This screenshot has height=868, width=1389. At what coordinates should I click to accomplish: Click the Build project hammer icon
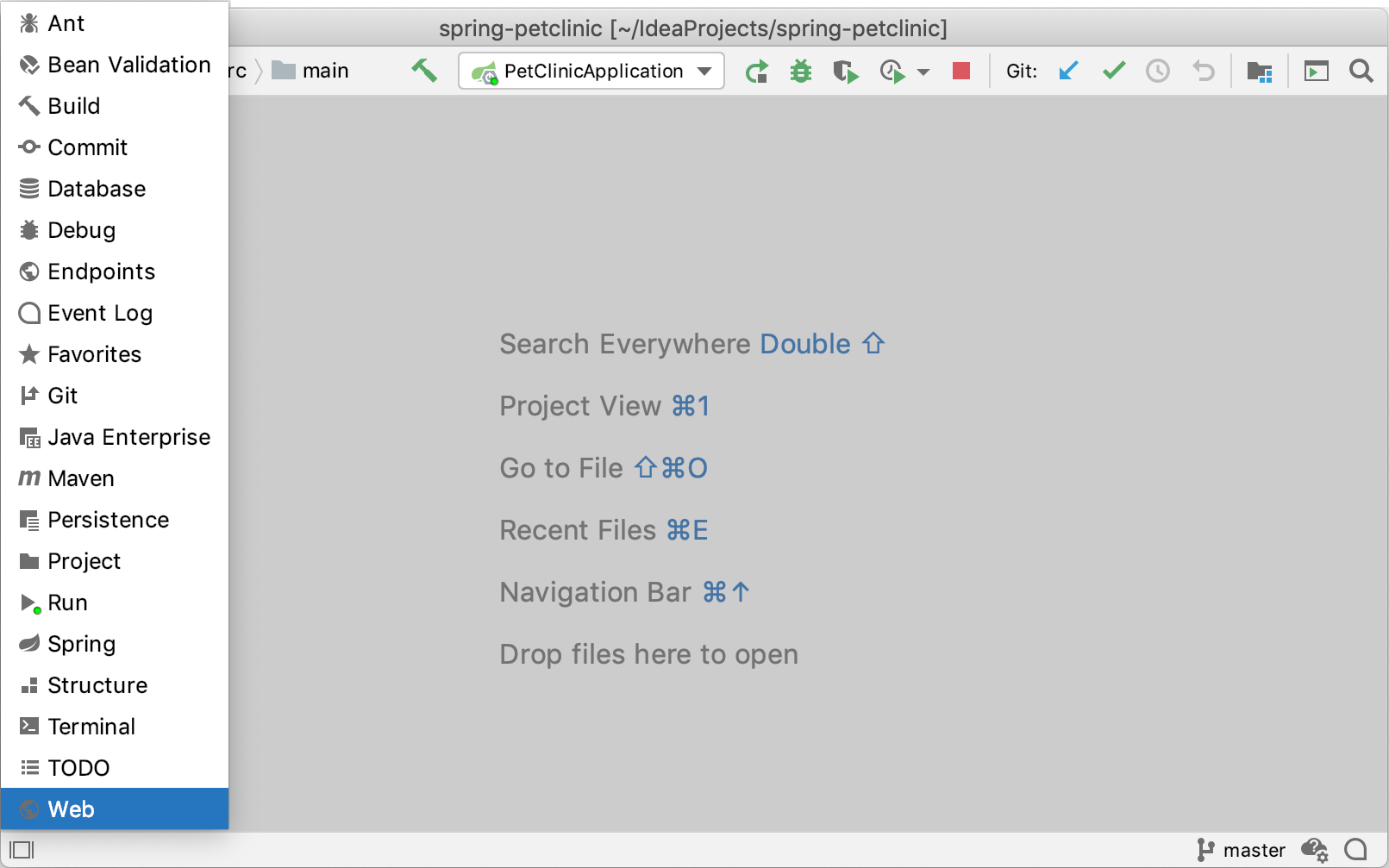point(424,71)
